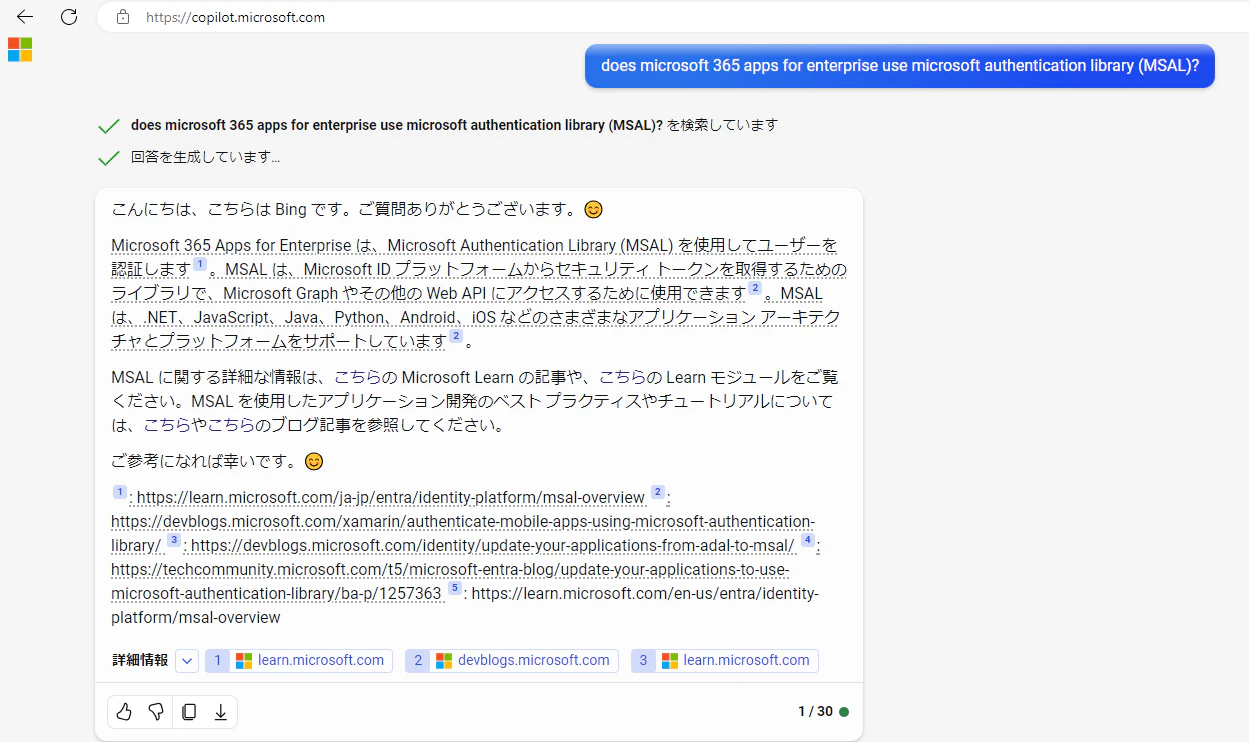Copy the response with the copy icon
This screenshot has height=742, width=1249.
(189, 712)
